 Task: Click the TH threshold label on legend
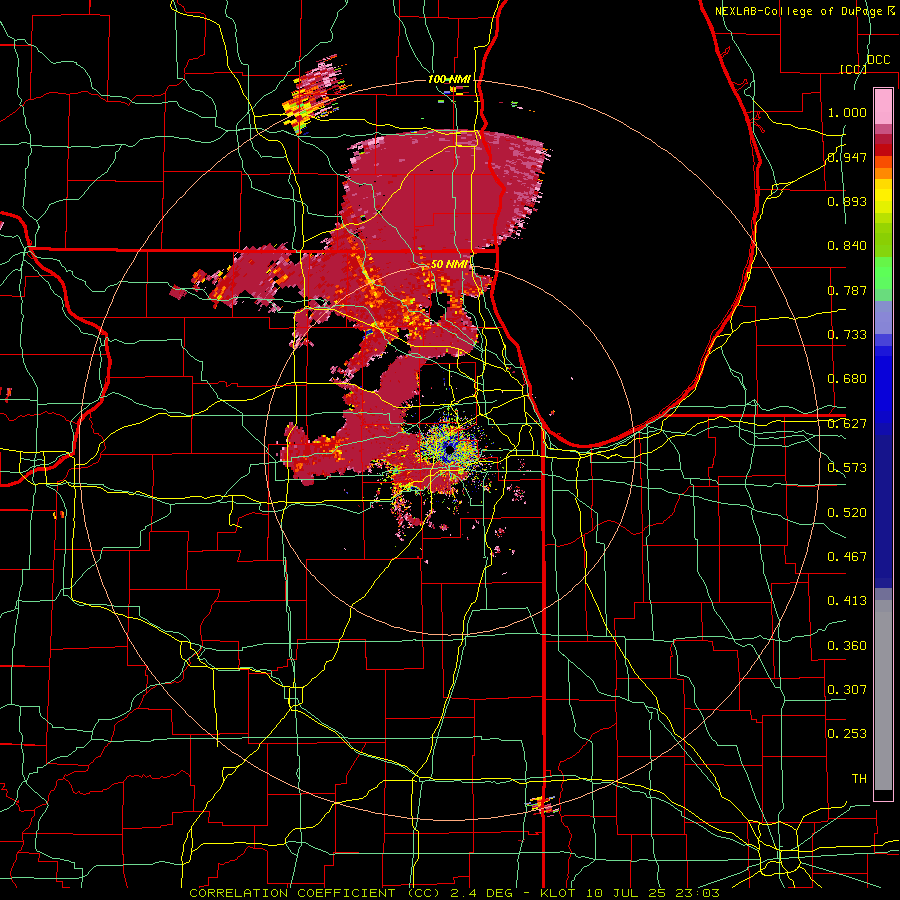tap(859, 779)
